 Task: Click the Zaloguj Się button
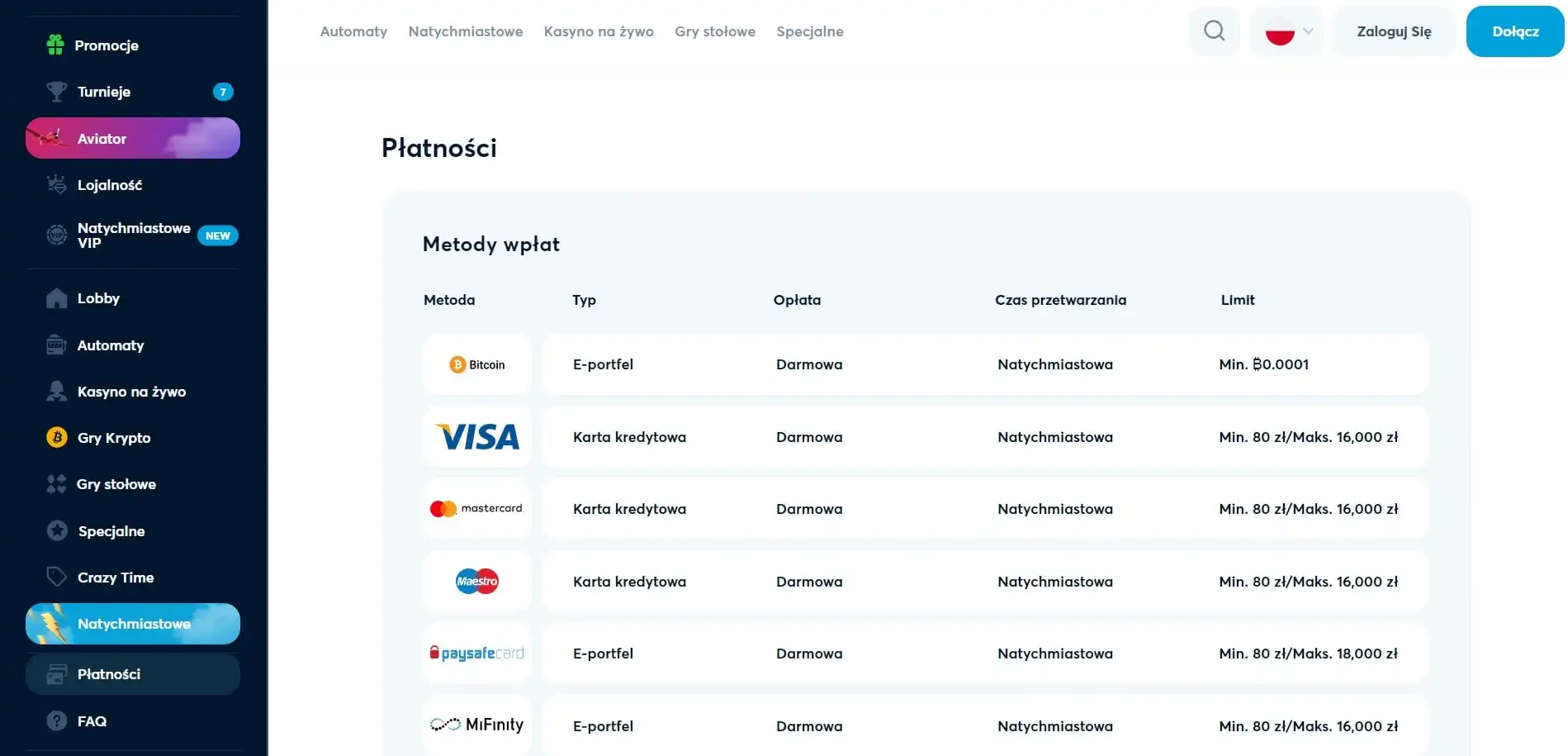click(x=1394, y=32)
